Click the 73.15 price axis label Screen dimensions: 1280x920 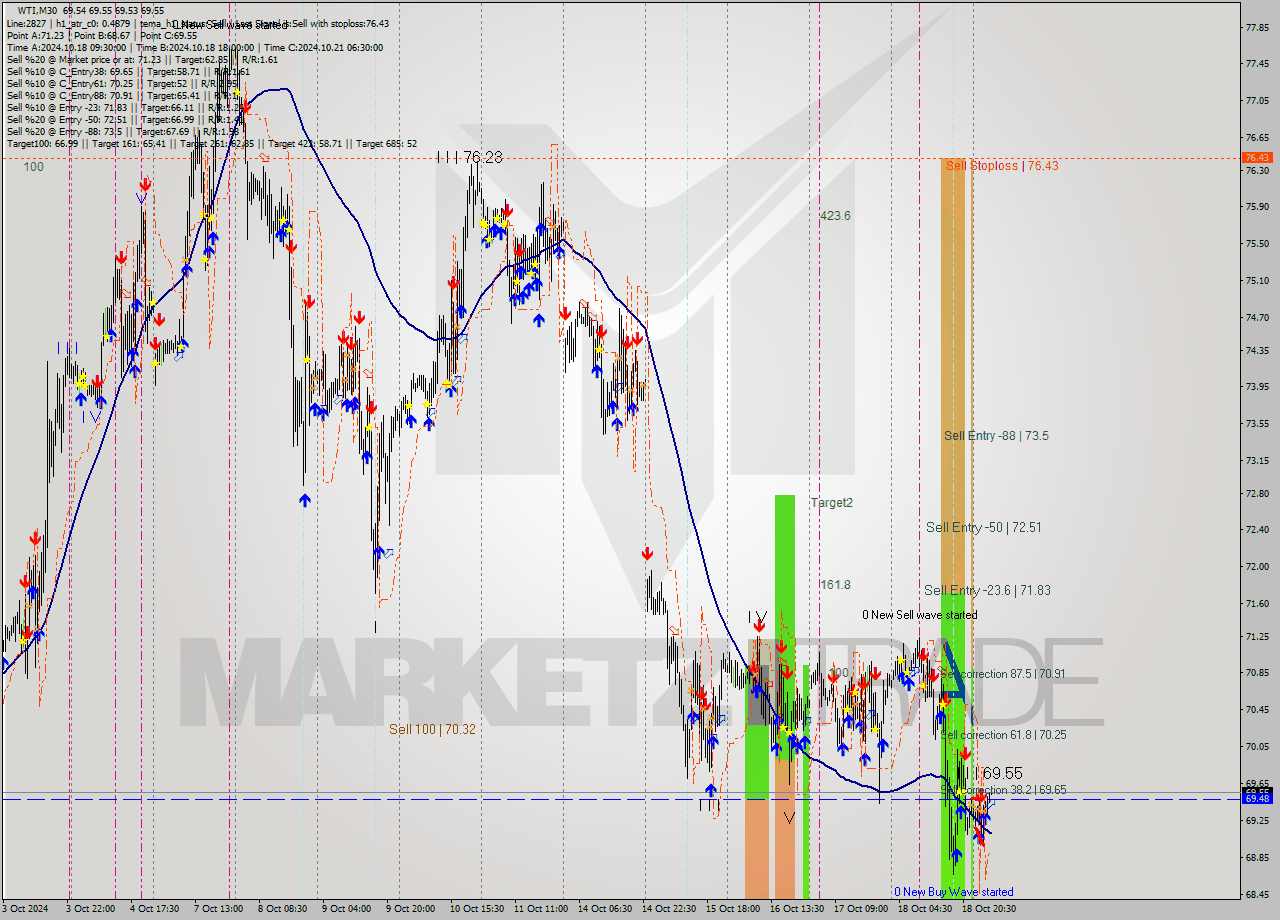tap(1257, 461)
